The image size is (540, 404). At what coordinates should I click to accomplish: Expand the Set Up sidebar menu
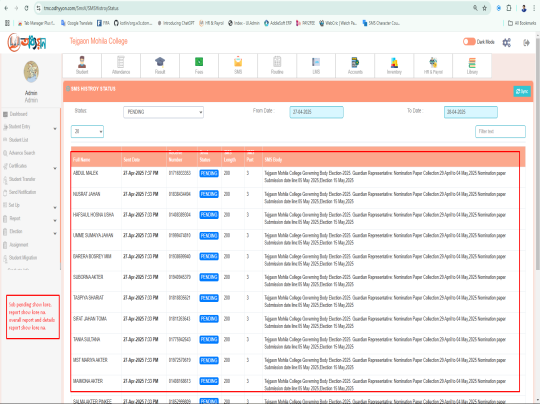pyautogui.click(x=30, y=206)
